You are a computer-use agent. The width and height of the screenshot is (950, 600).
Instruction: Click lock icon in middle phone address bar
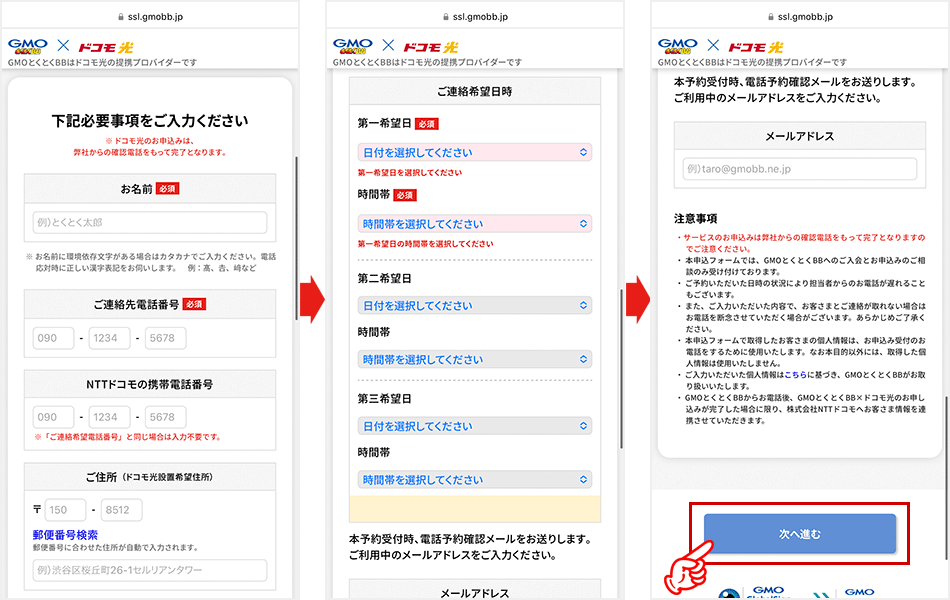click(446, 17)
